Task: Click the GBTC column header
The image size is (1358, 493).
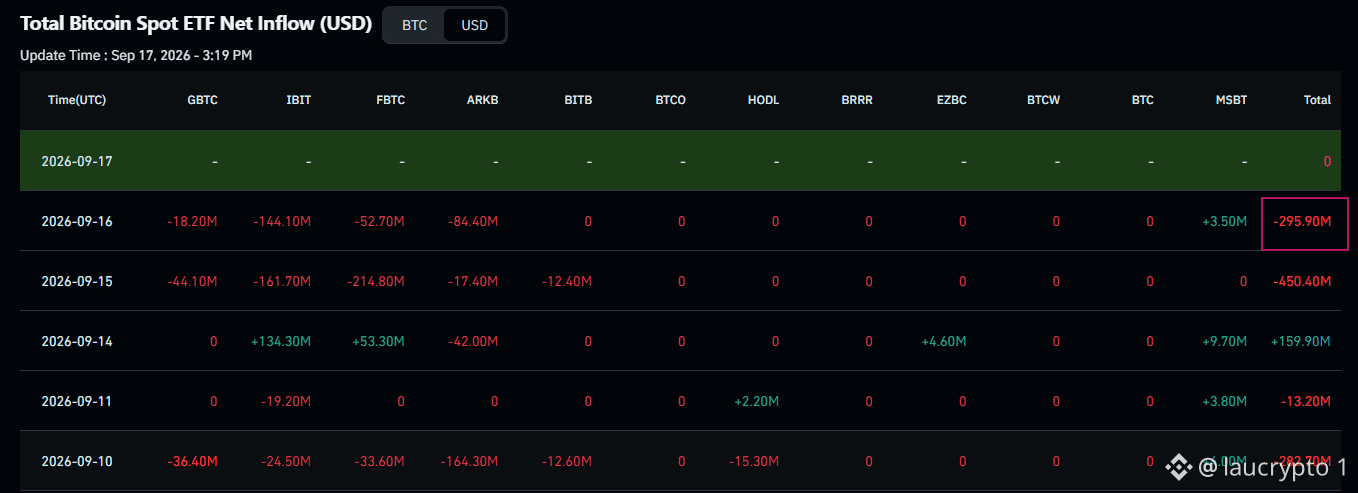Action: (x=202, y=100)
